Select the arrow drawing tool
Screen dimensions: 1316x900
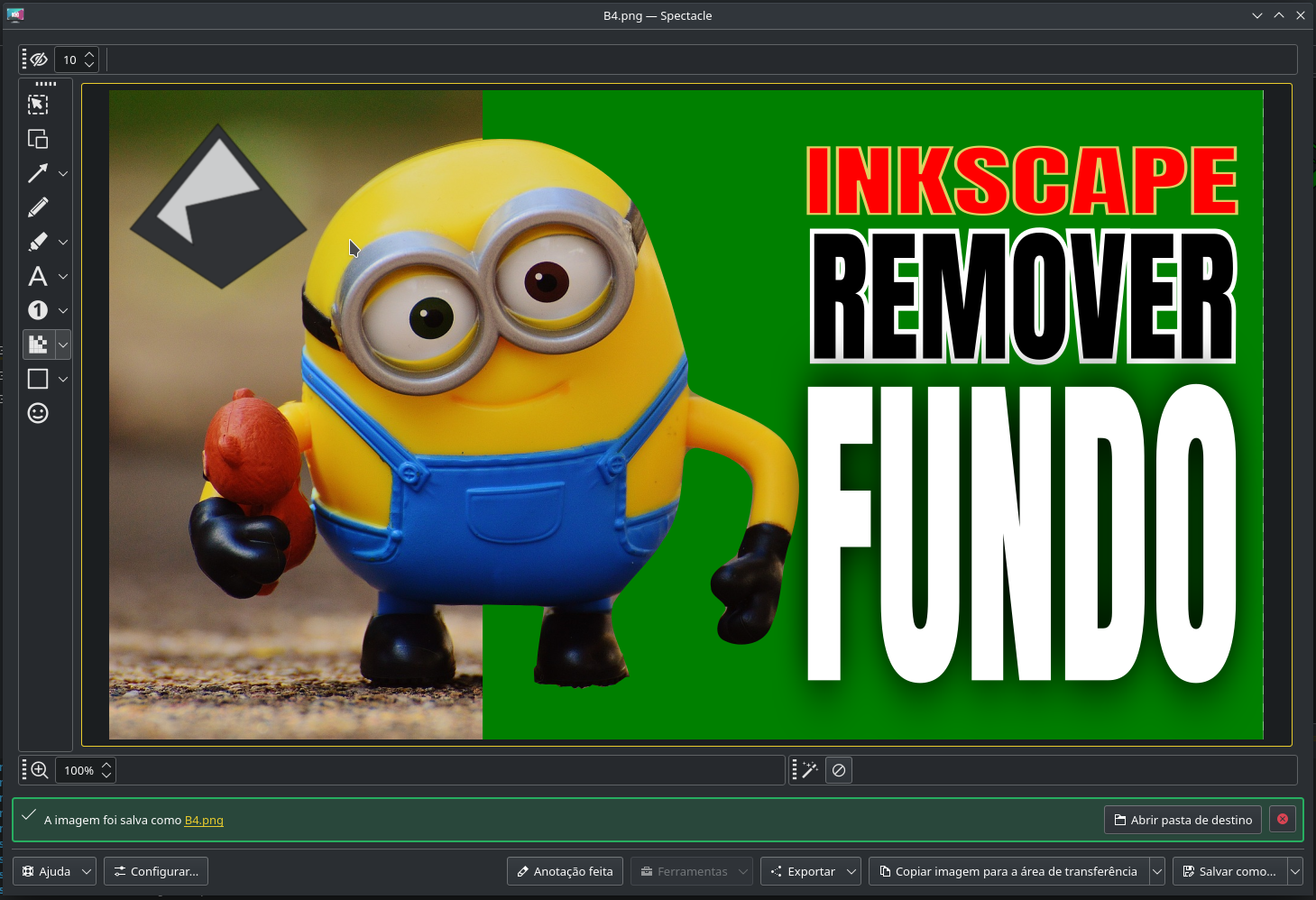38,173
